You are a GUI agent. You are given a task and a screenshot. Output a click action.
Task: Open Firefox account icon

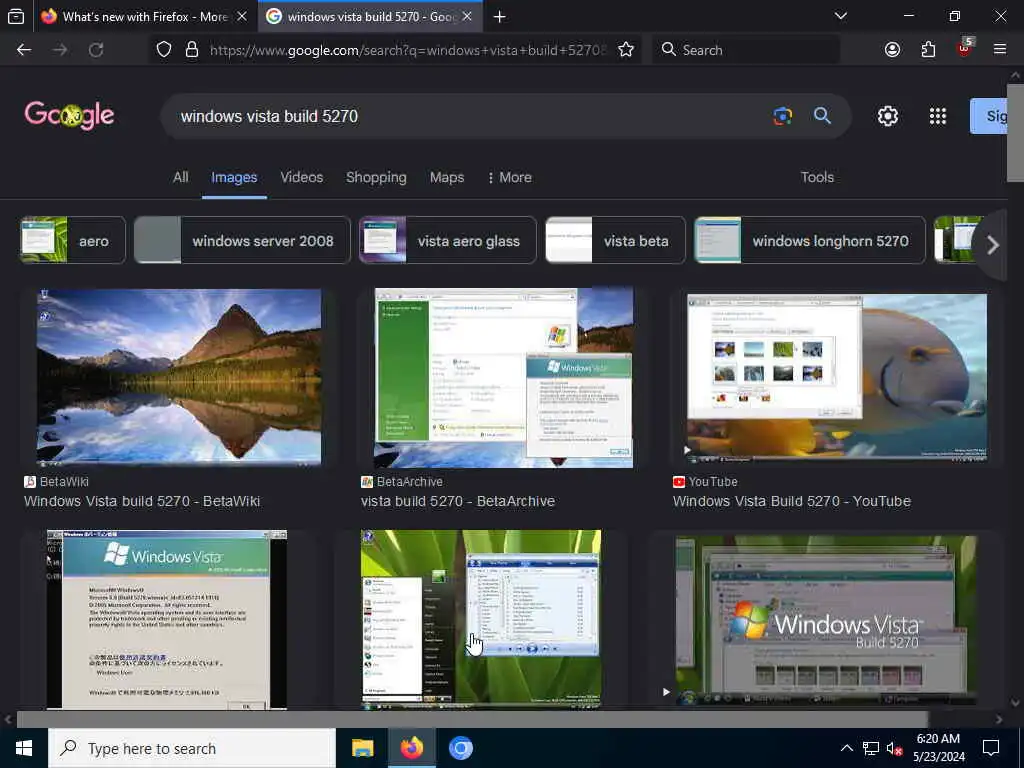pyautogui.click(x=892, y=50)
